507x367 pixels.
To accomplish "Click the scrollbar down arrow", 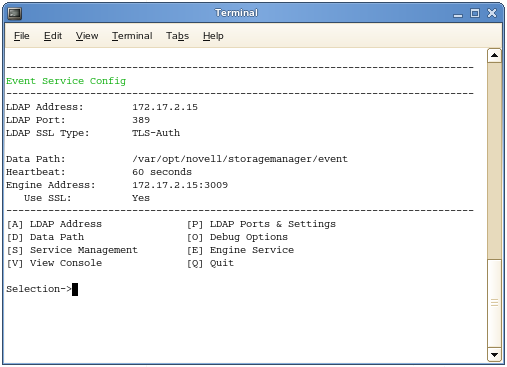I will pos(494,355).
